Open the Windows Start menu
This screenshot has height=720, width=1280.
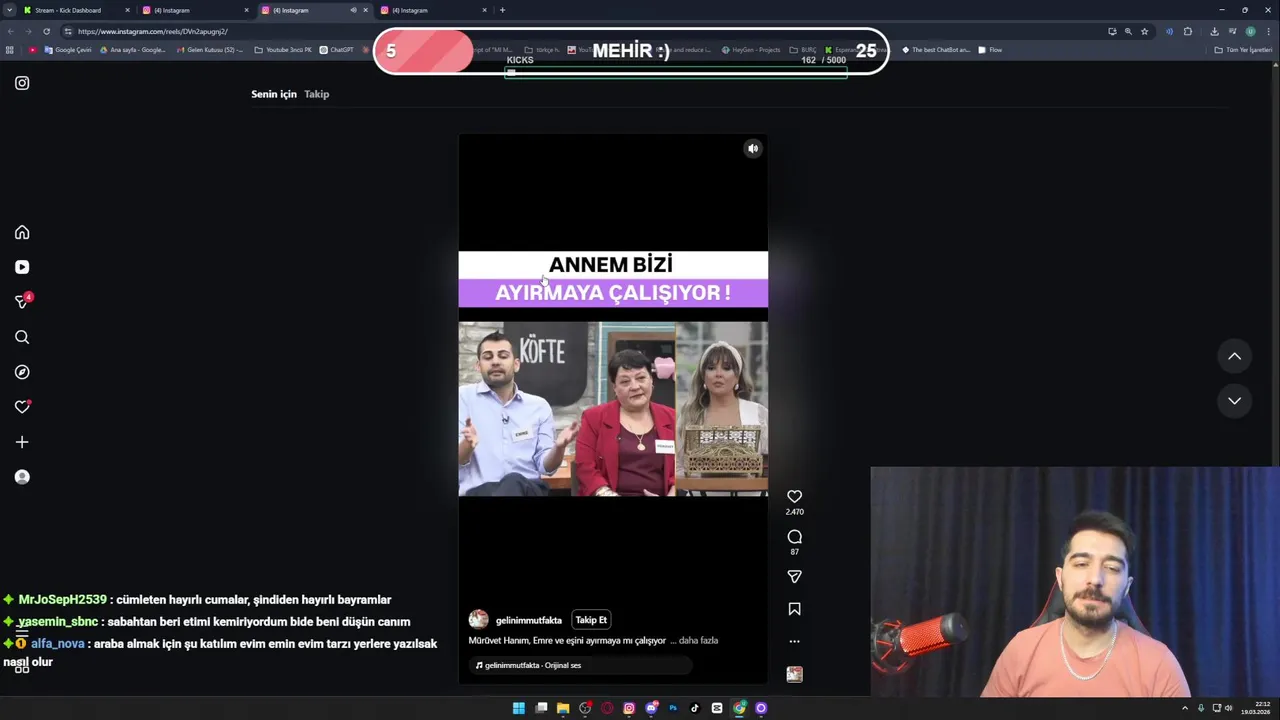click(518, 708)
